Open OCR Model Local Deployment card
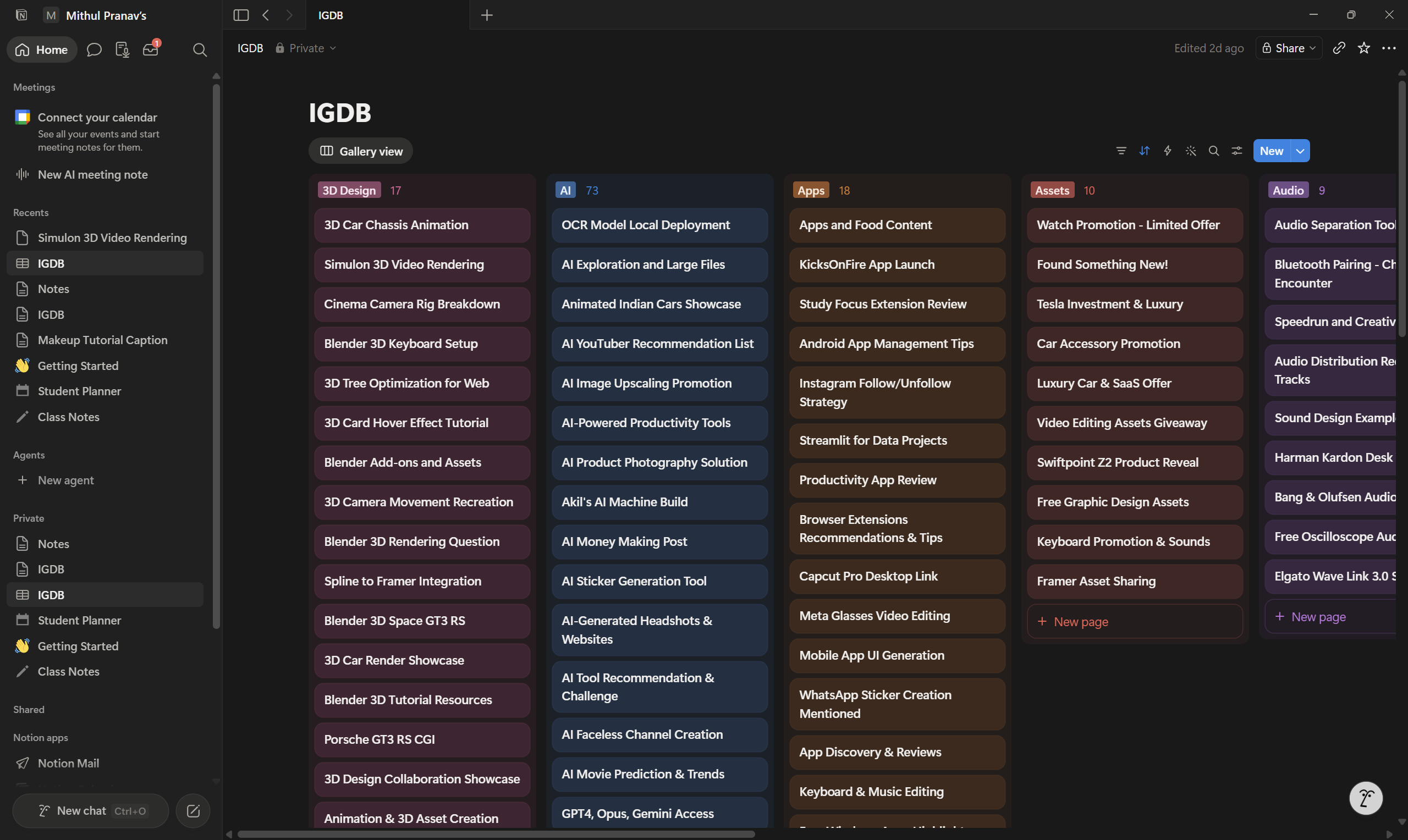1408x840 pixels. point(659,225)
